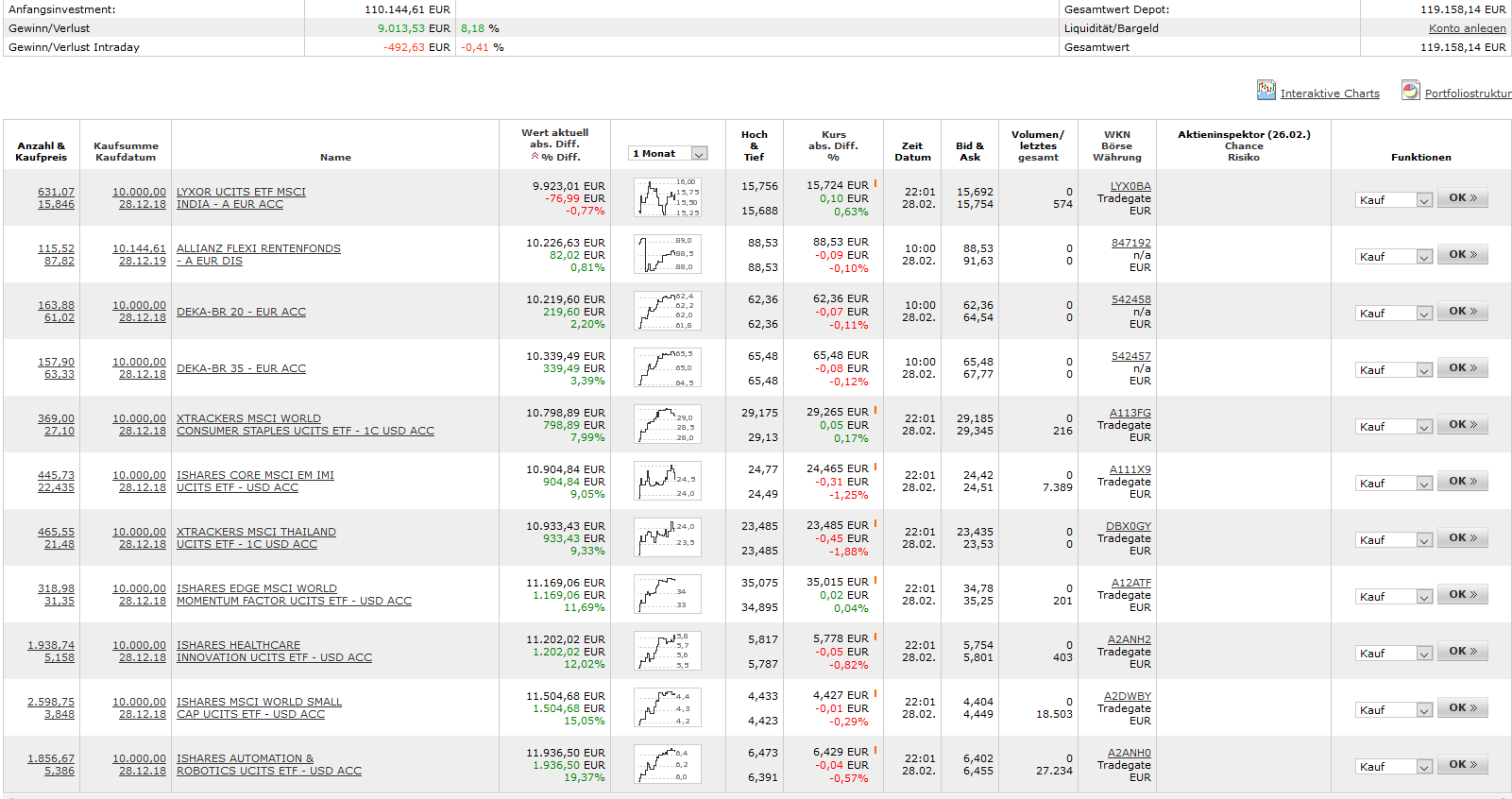Click the Konto anlegen link
Viewport: 1512px width, 799px height.
coord(1467,28)
